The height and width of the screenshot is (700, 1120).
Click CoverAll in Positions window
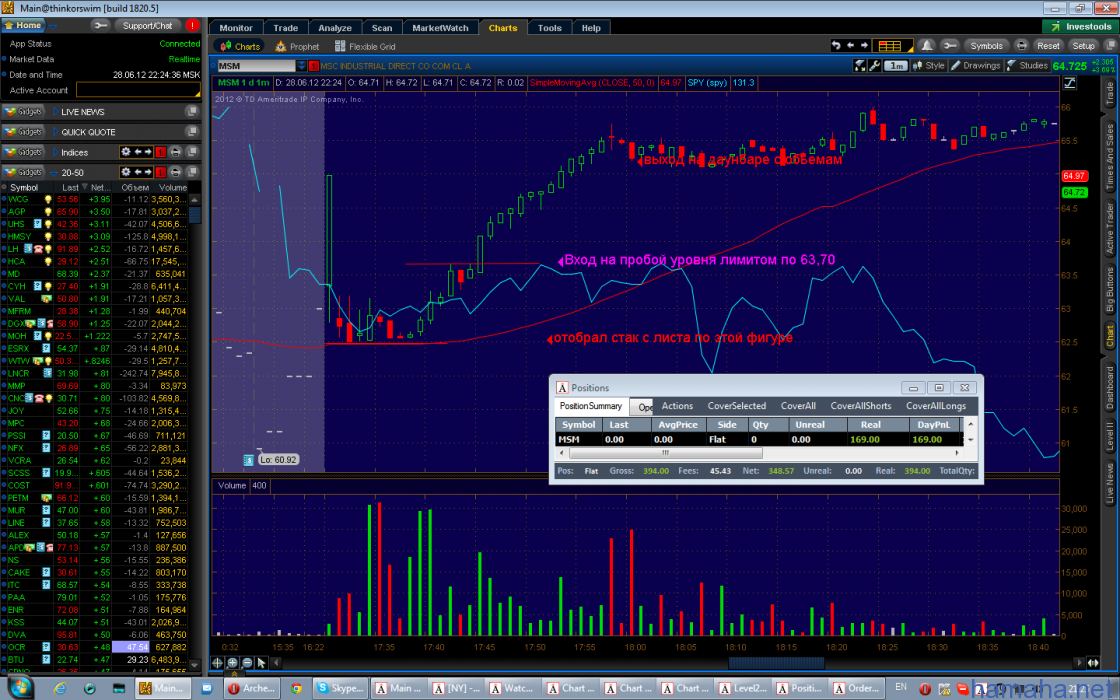pyautogui.click(x=798, y=406)
